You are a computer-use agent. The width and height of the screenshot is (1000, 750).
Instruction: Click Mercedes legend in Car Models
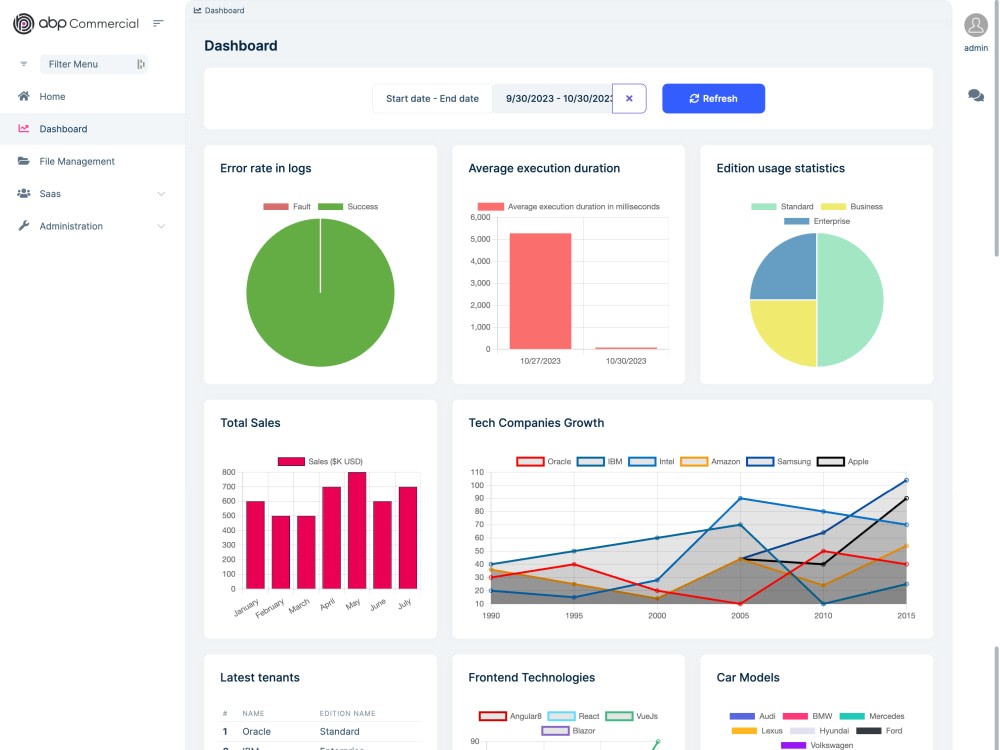coord(872,716)
